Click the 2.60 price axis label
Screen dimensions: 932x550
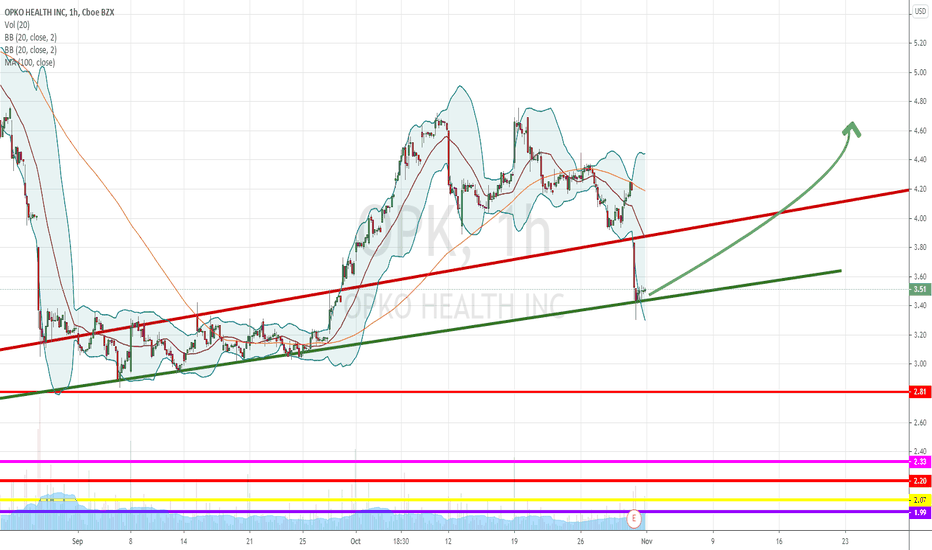click(920, 423)
